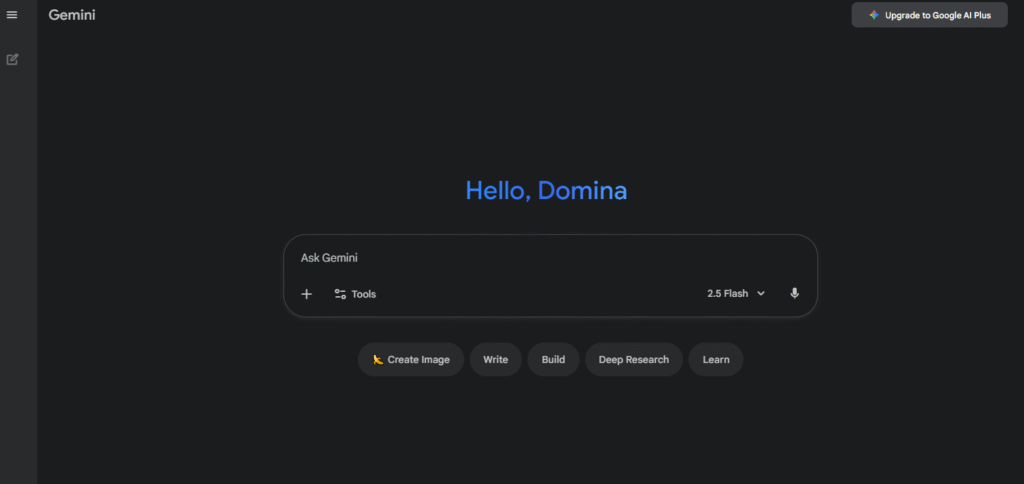Choose the Learn suggestion chip
This screenshot has height=484, width=1024.
pos(715,360)
